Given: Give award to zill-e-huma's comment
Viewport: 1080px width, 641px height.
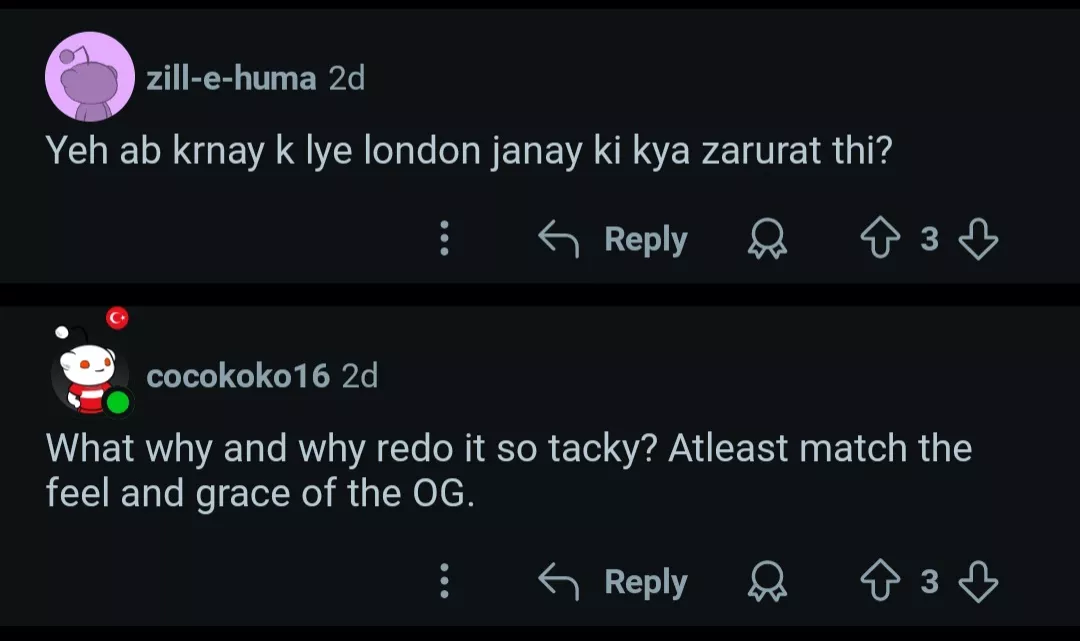Looking at the screenshot, I should point(768,240).
